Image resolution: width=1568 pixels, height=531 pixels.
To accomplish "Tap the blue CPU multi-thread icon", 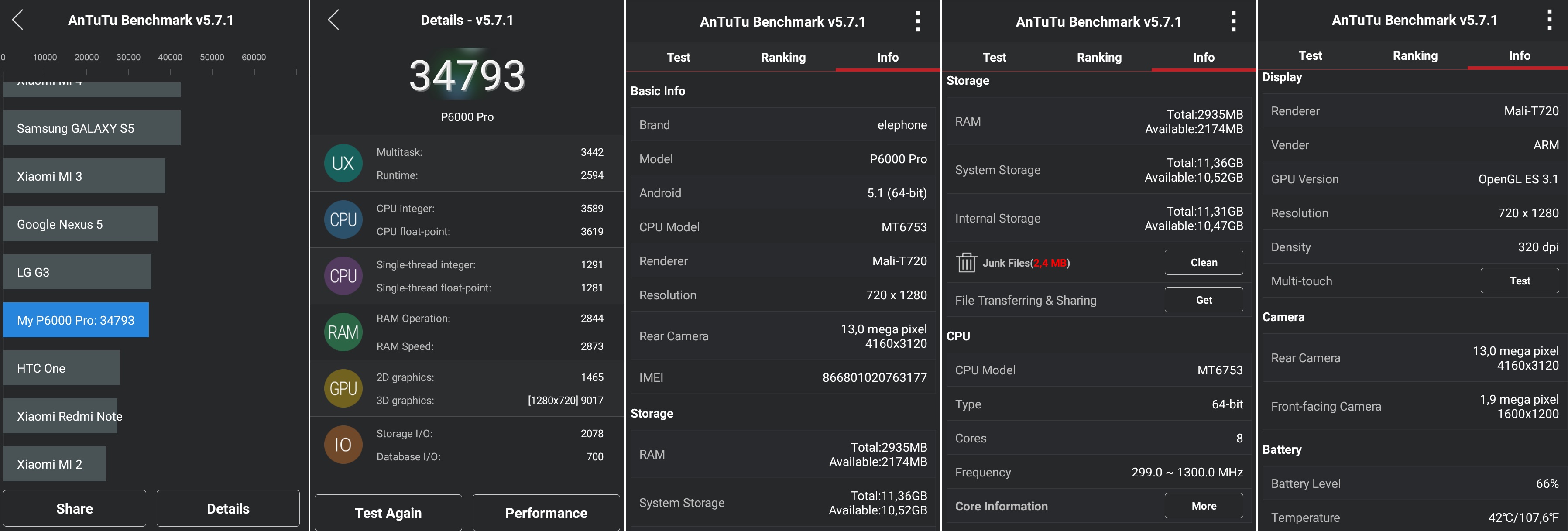I will (x=343, y=219).
